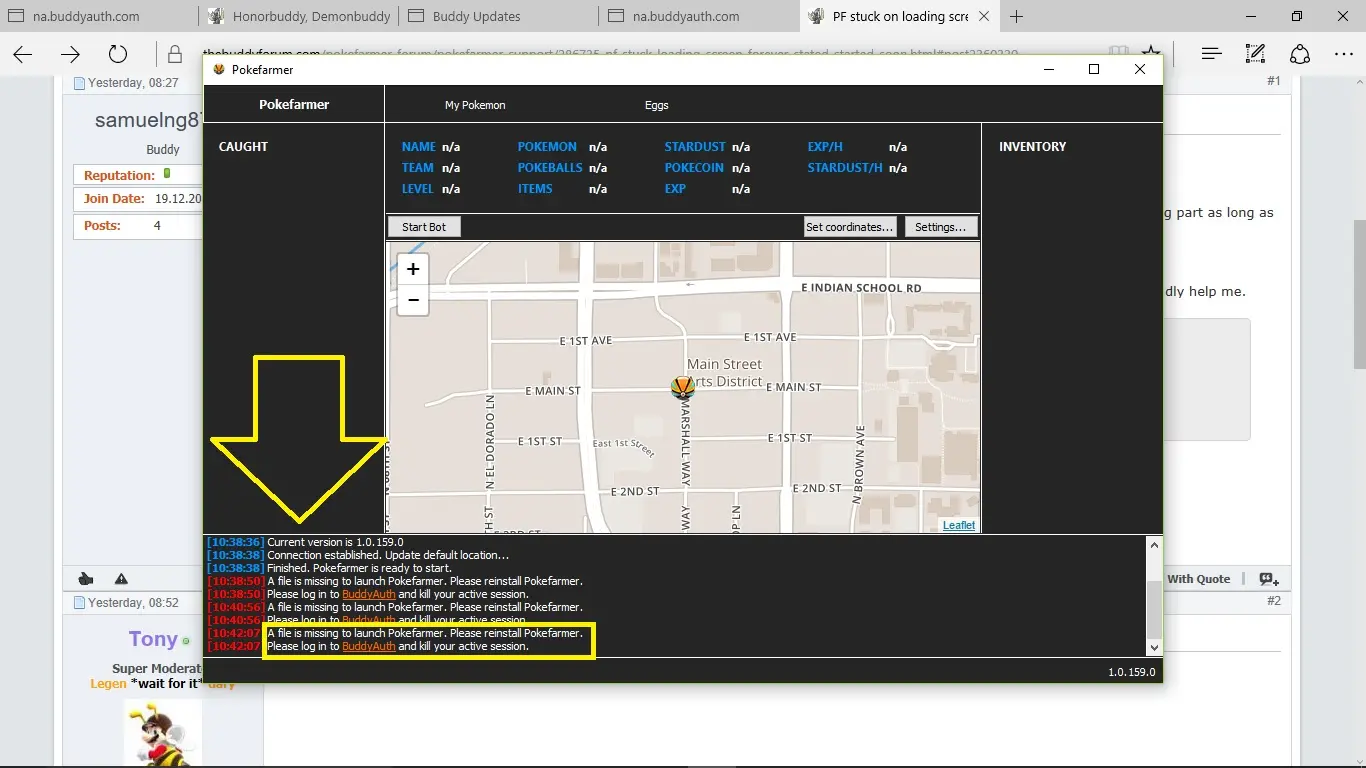Click the BuddyAuth link in the last log line

point(369,647)
